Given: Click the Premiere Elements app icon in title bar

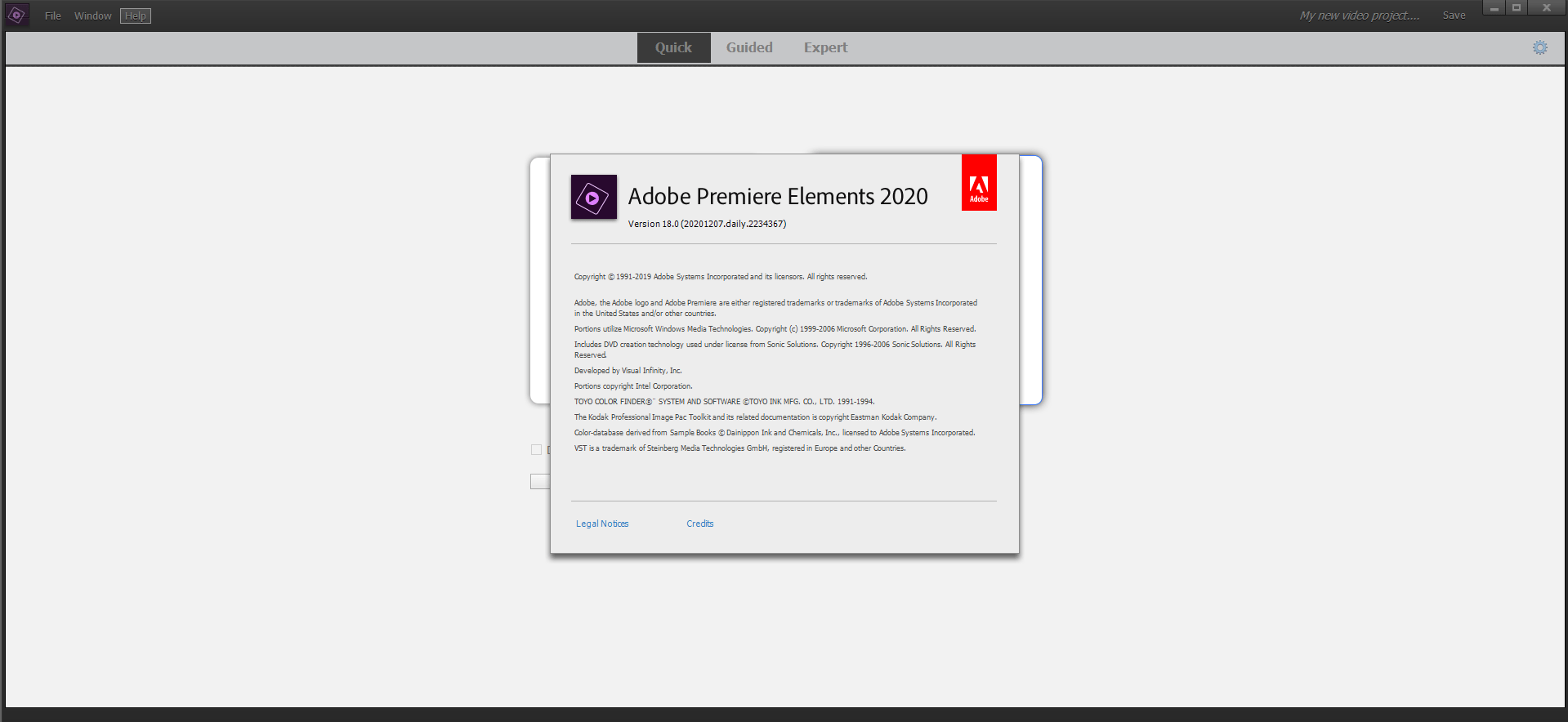Looking at the screenshot, I should (x=17, y=15).
